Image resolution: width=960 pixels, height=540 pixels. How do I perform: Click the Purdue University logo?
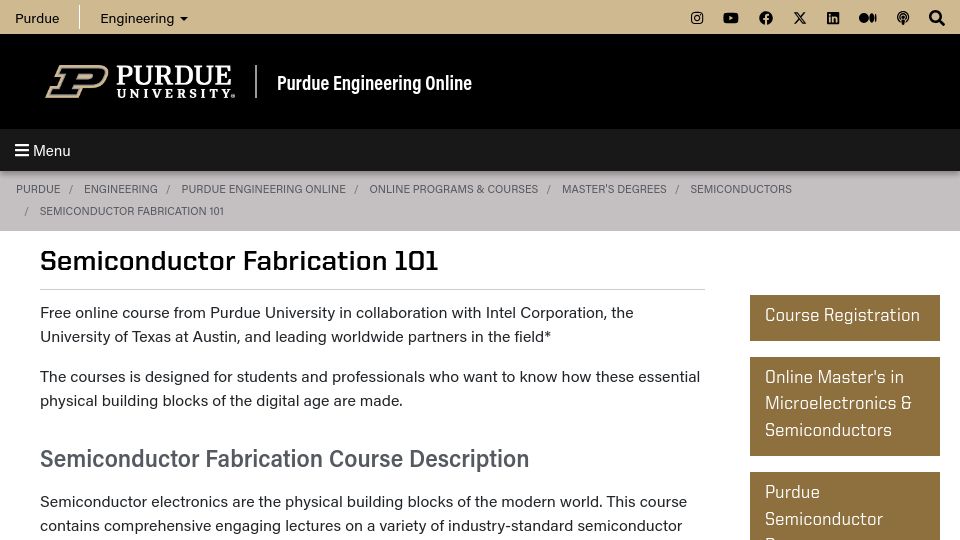point(140,81)
